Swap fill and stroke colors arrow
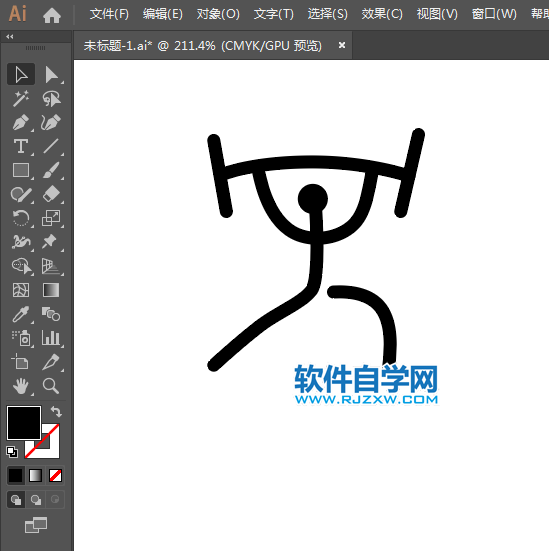549x551 pixels. [x=56, y=411]
